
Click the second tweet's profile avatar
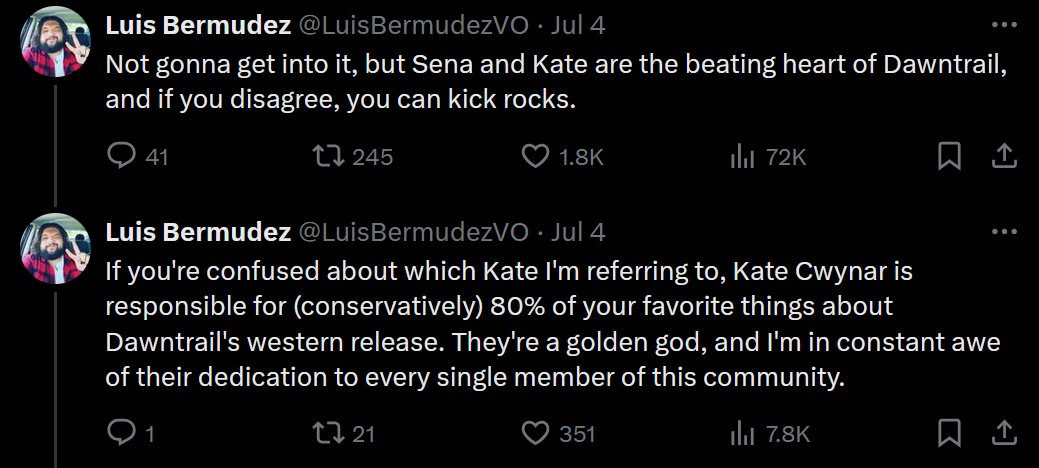(56, 248)
